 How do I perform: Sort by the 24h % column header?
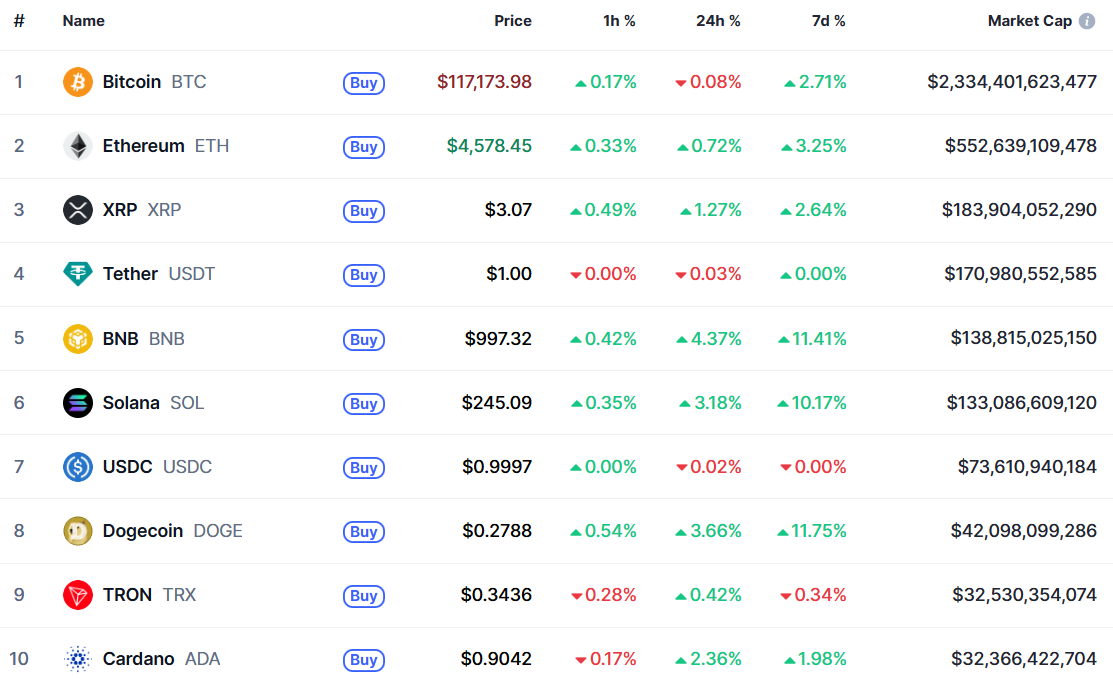coord(718,21)
